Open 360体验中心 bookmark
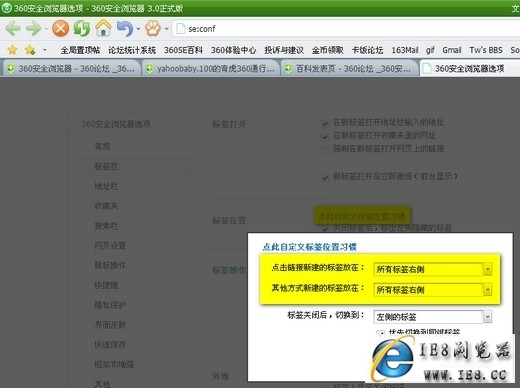 click(233, 50)
